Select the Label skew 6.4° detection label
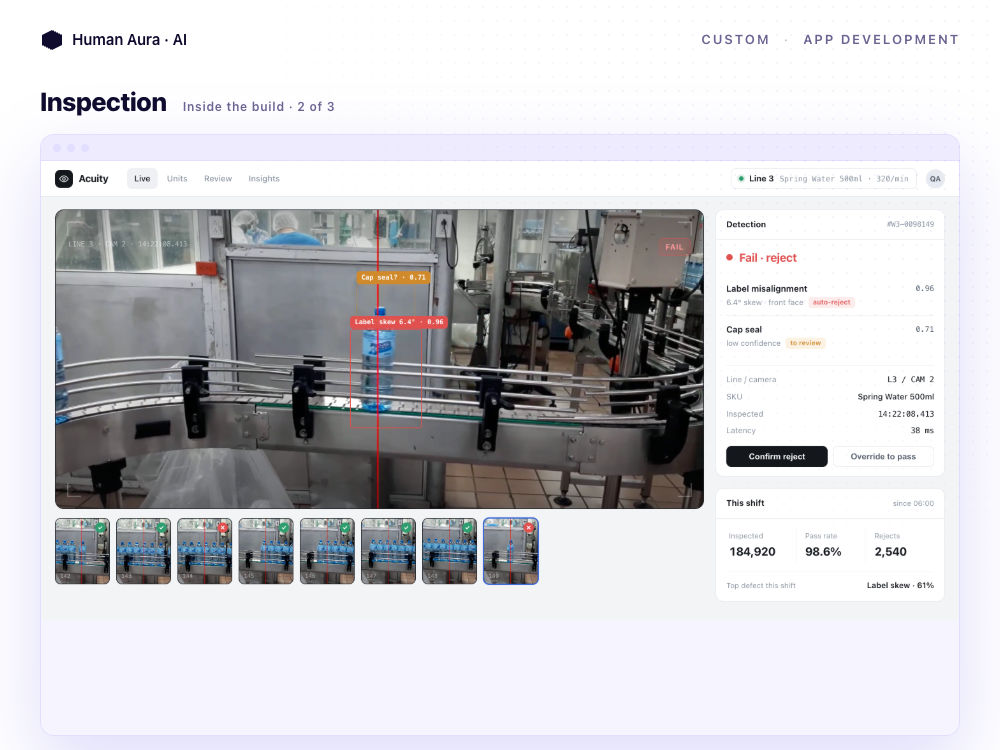Image resolution: width=1000 pixels, height=750 pixels. click(399, 322)
